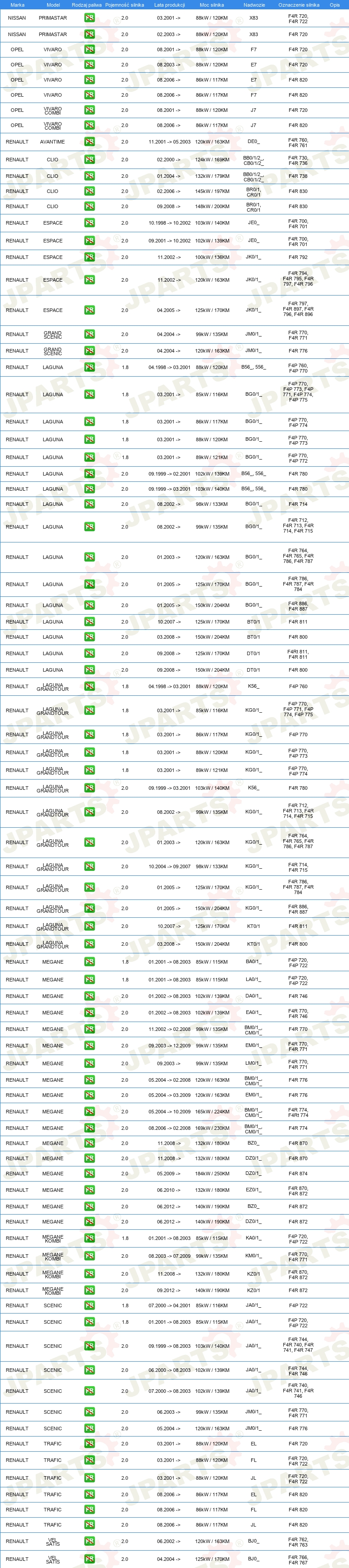349x1568 pixels.
Task: Click the 'Model' column header
Action: tap(53, 5)
